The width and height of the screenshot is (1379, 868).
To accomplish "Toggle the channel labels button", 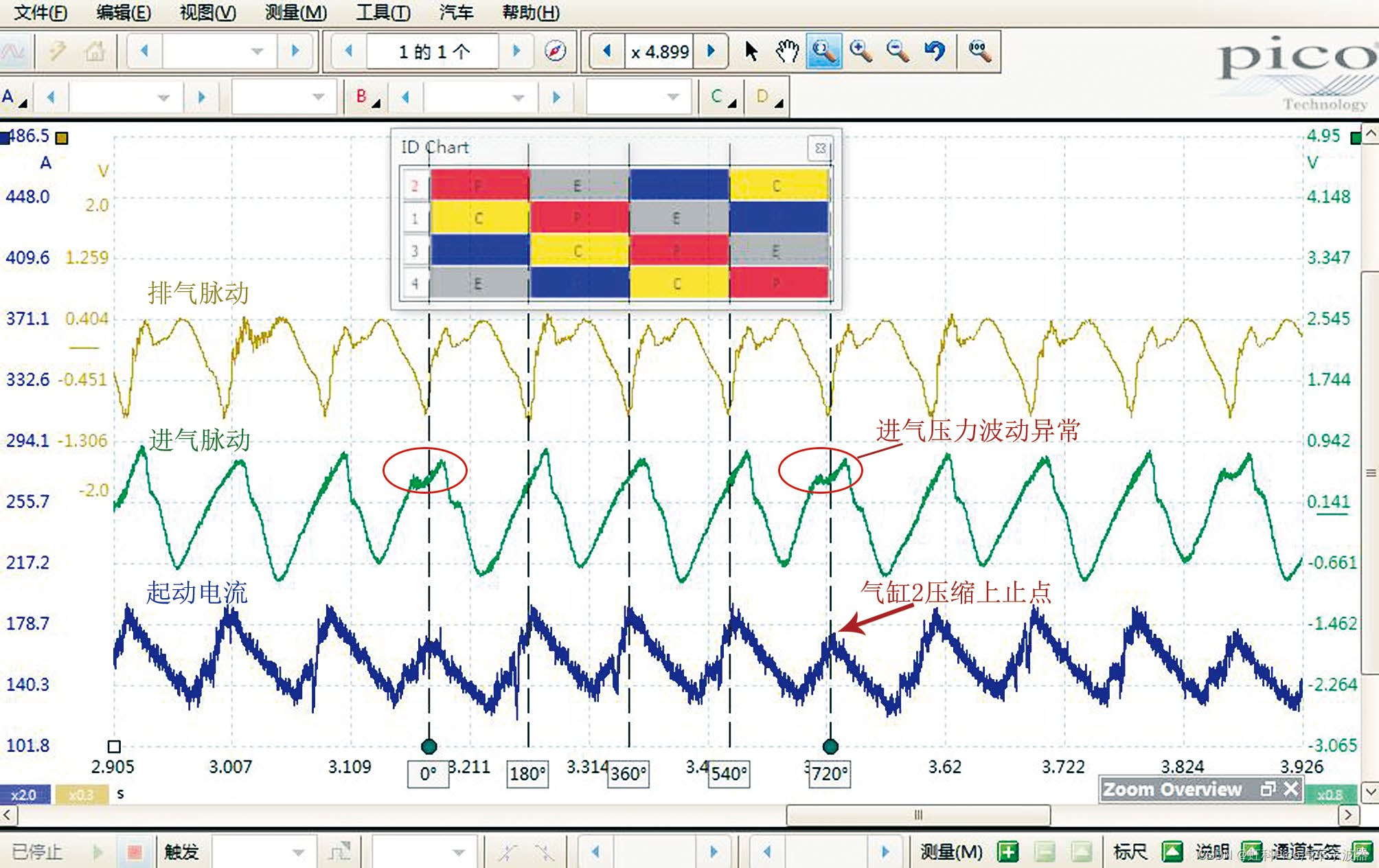I will coord(1361,852).
